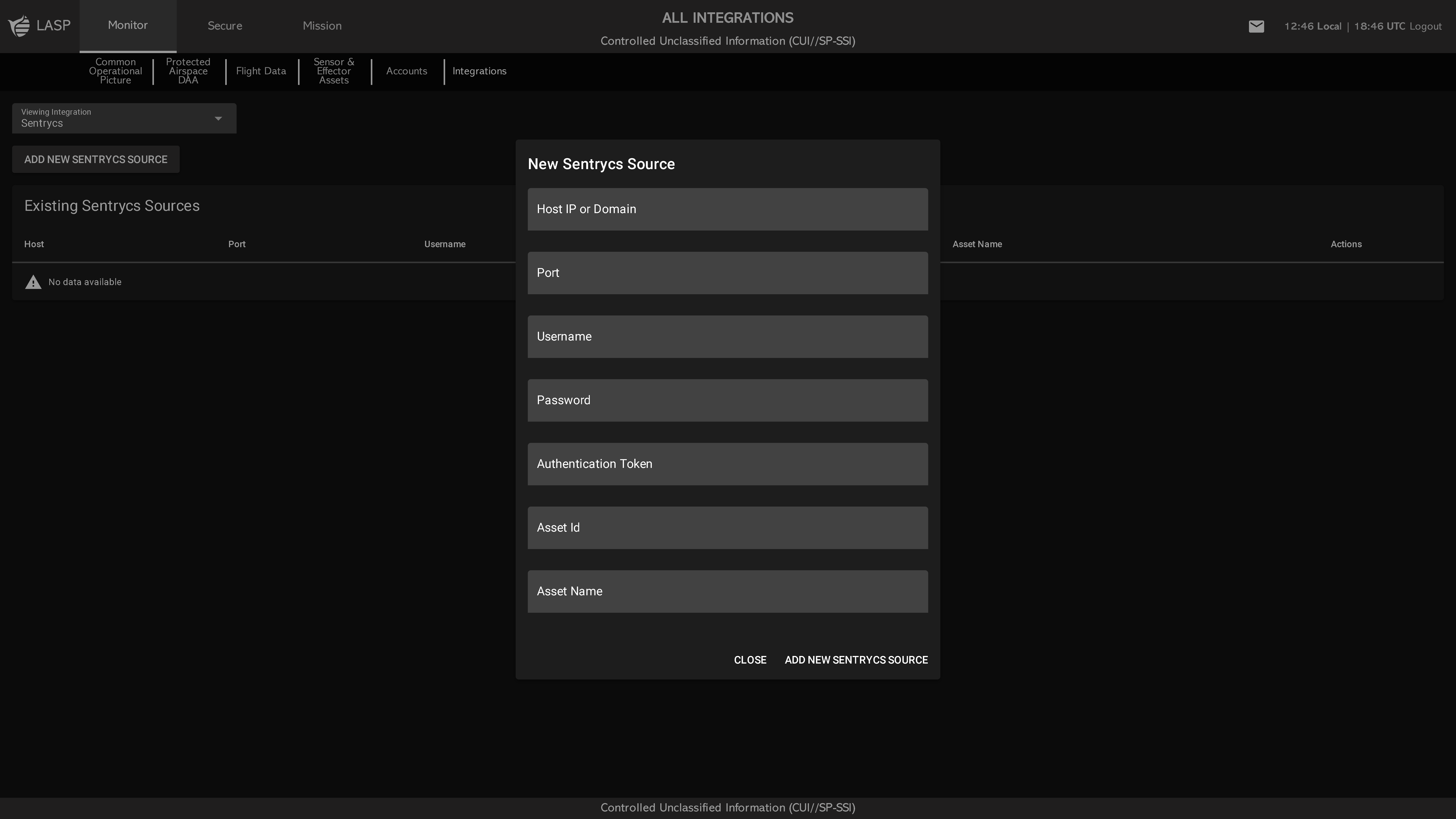1456x819 pixels.
Task: Click the Username column header
Action: coord(445,244)
